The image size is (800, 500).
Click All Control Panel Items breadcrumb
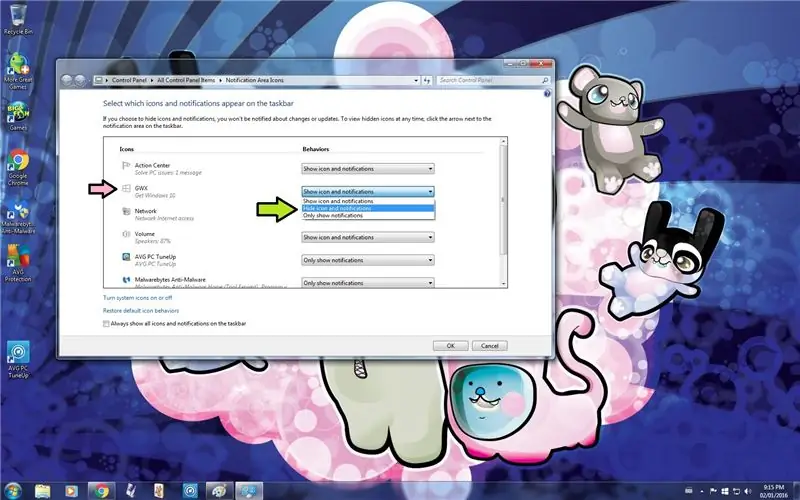[x=186, y=80]
